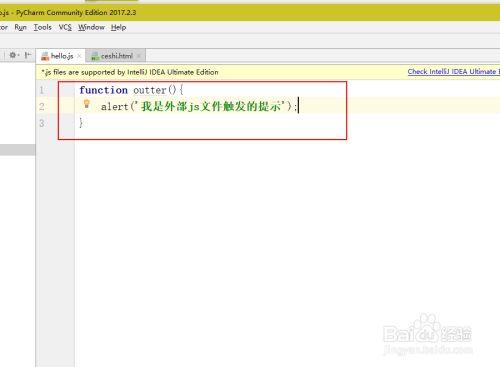Open the VCS menu

65,27
